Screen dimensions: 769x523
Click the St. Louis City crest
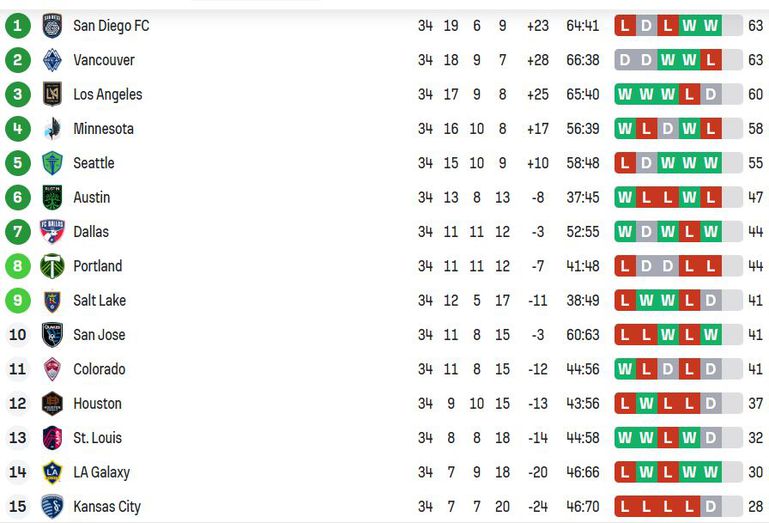pyautogui.click(x=52, y=438)
